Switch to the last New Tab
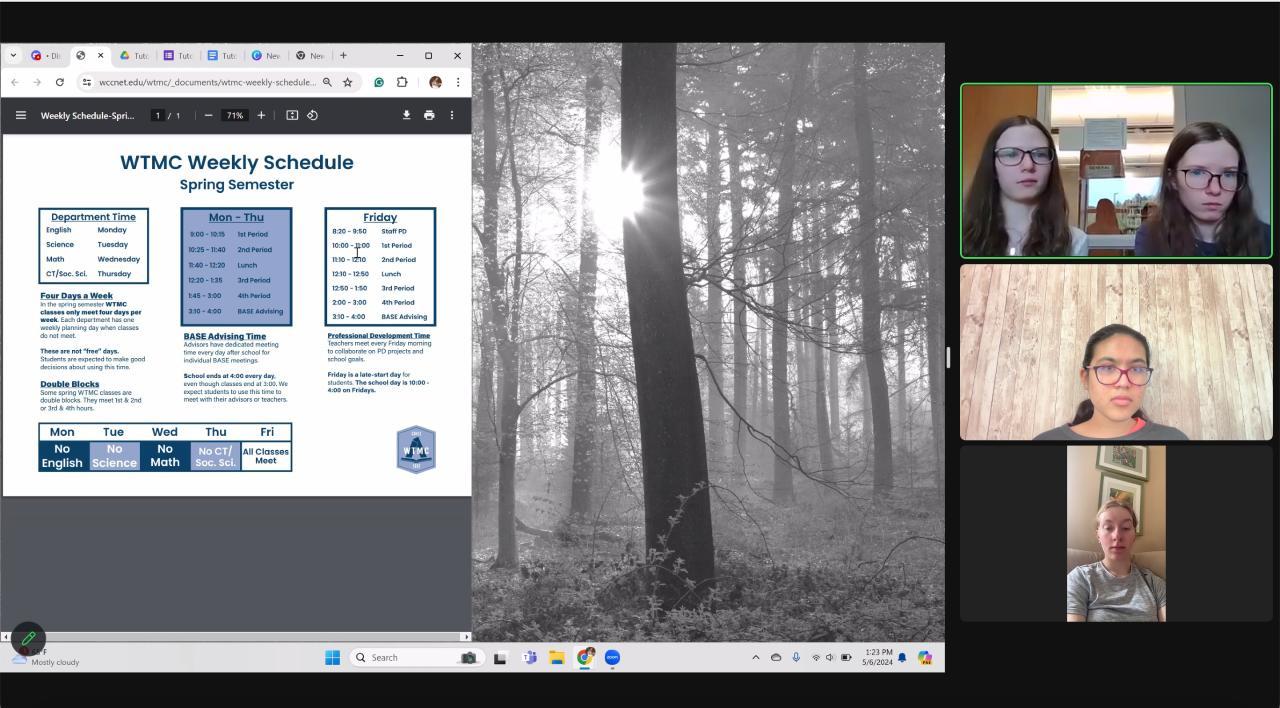 pos(310,55)
